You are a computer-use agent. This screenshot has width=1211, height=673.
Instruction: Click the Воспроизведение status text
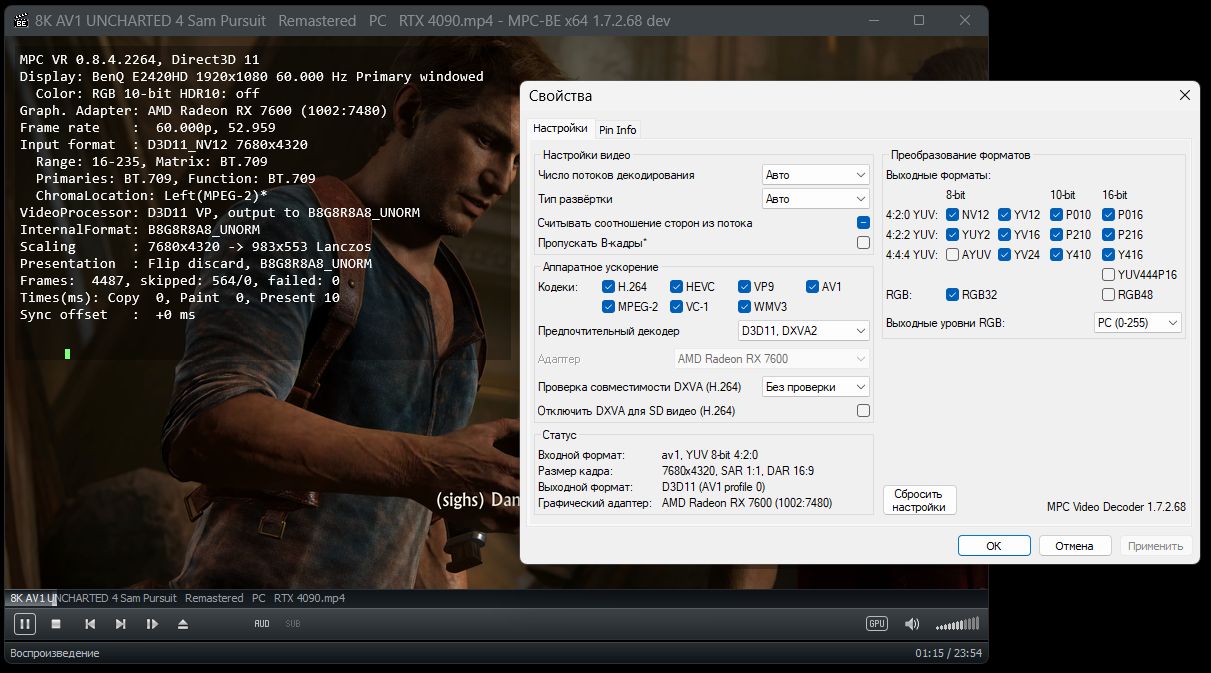click(x=54, y=653)
